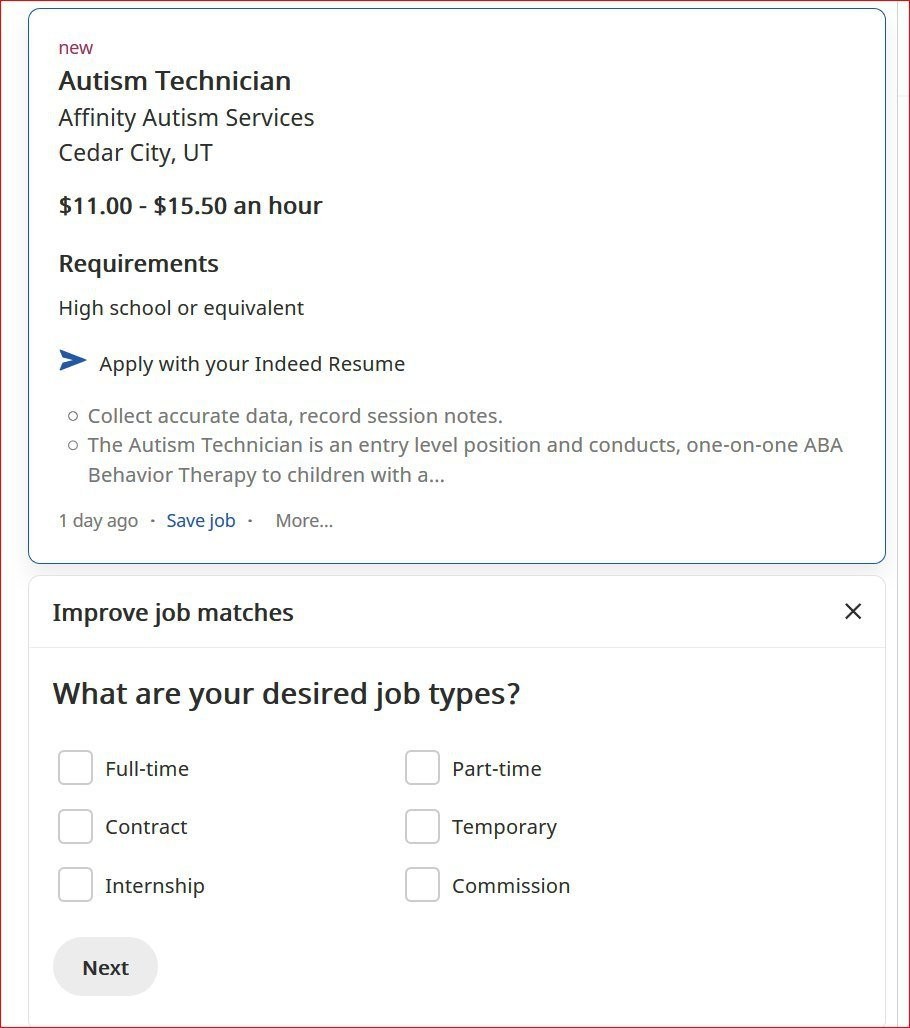Click the Next button
This screenshot has height=1028, width=910.
[106, 967]
